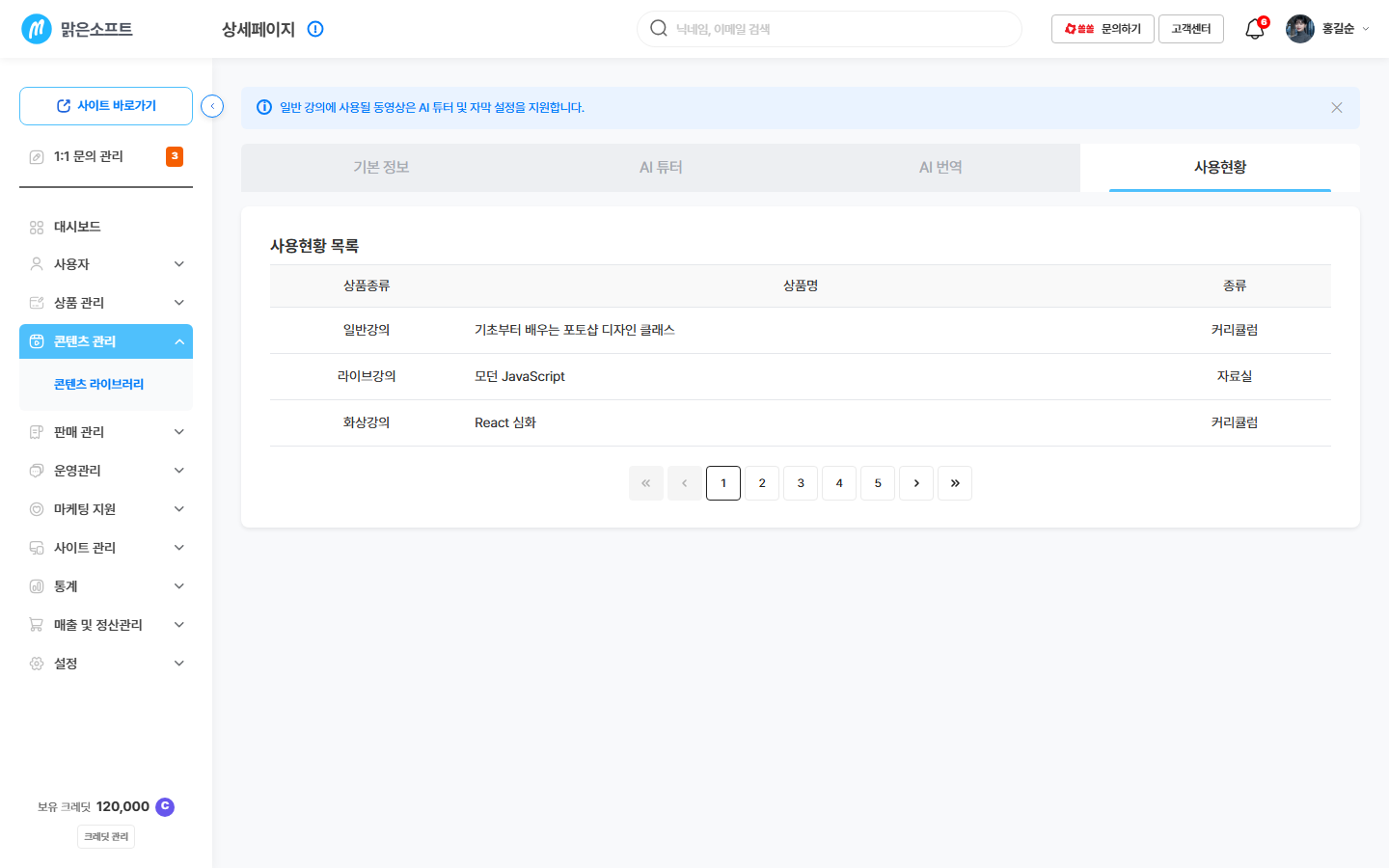
Task: Click the 사용자 person icon
Action: pyautogui.click(x=37, y=264)
